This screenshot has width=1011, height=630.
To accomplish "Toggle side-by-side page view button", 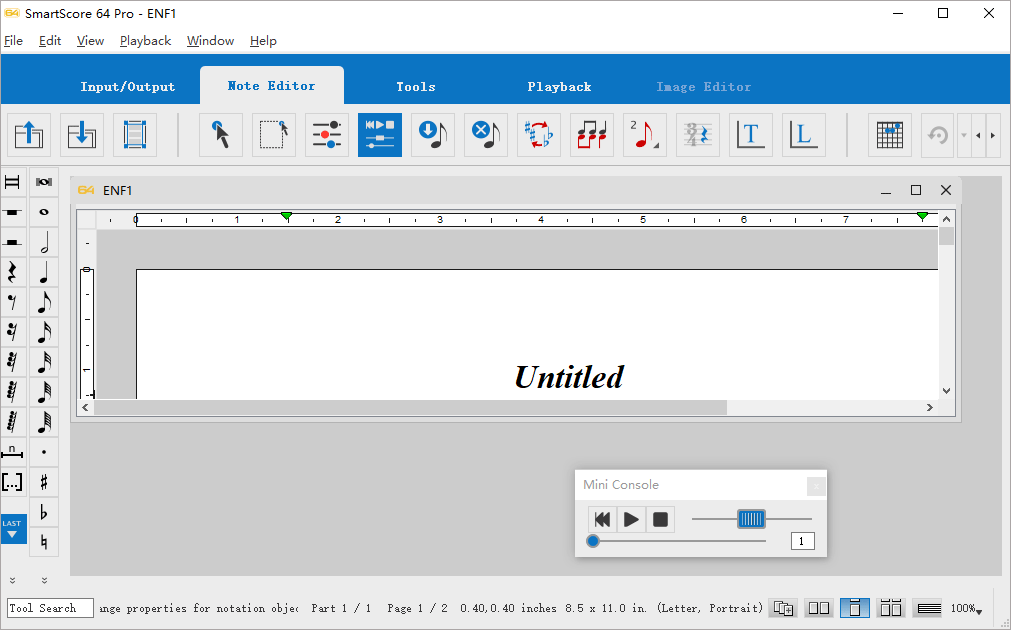I will click(819, 608).
